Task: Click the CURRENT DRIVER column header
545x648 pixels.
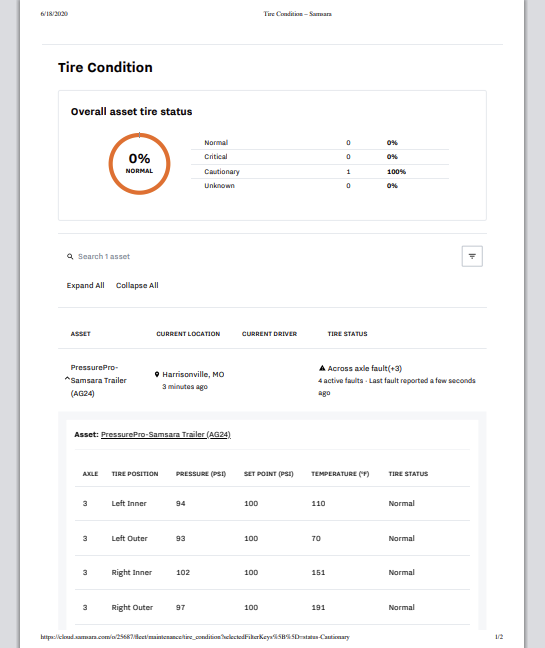Action: point(269,334)
